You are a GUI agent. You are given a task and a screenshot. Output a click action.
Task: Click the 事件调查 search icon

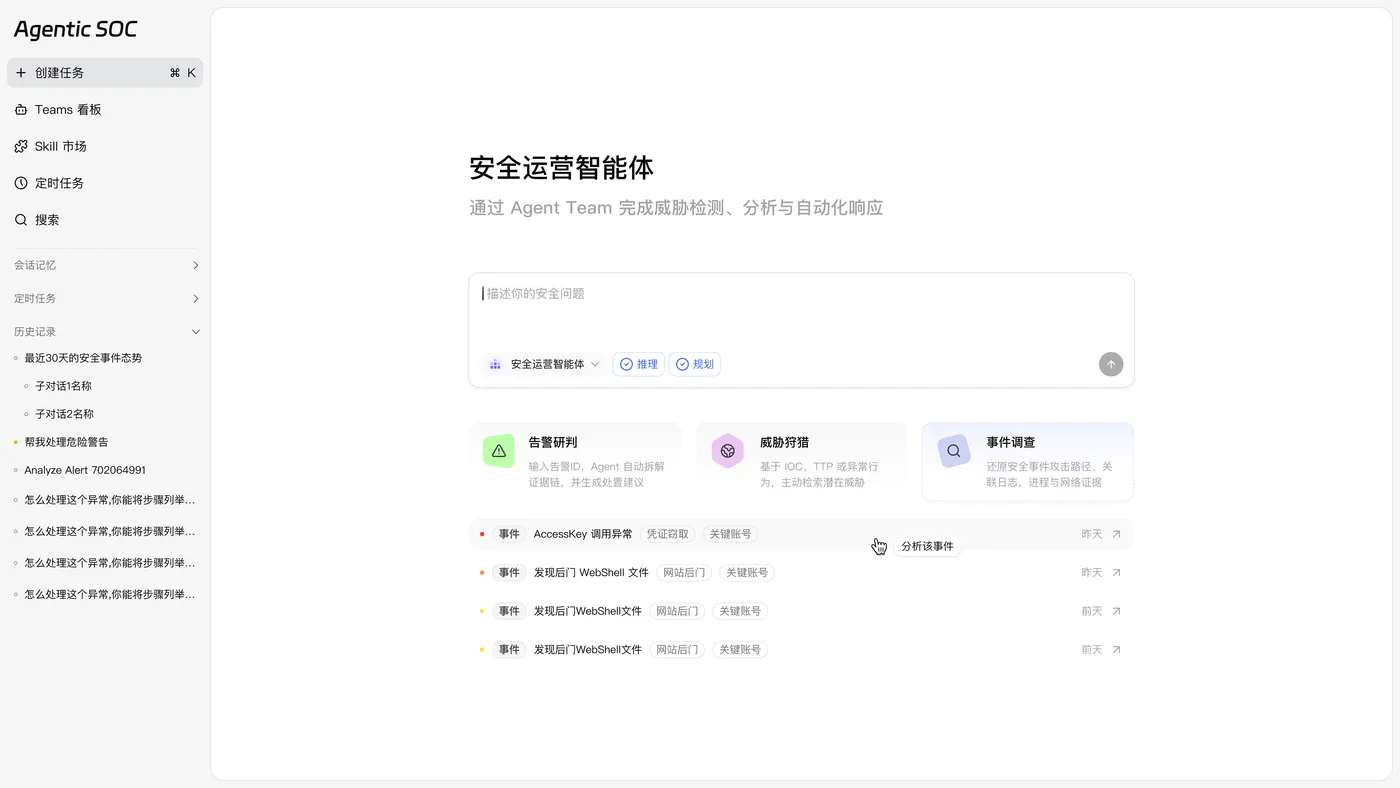coord(954,451)
